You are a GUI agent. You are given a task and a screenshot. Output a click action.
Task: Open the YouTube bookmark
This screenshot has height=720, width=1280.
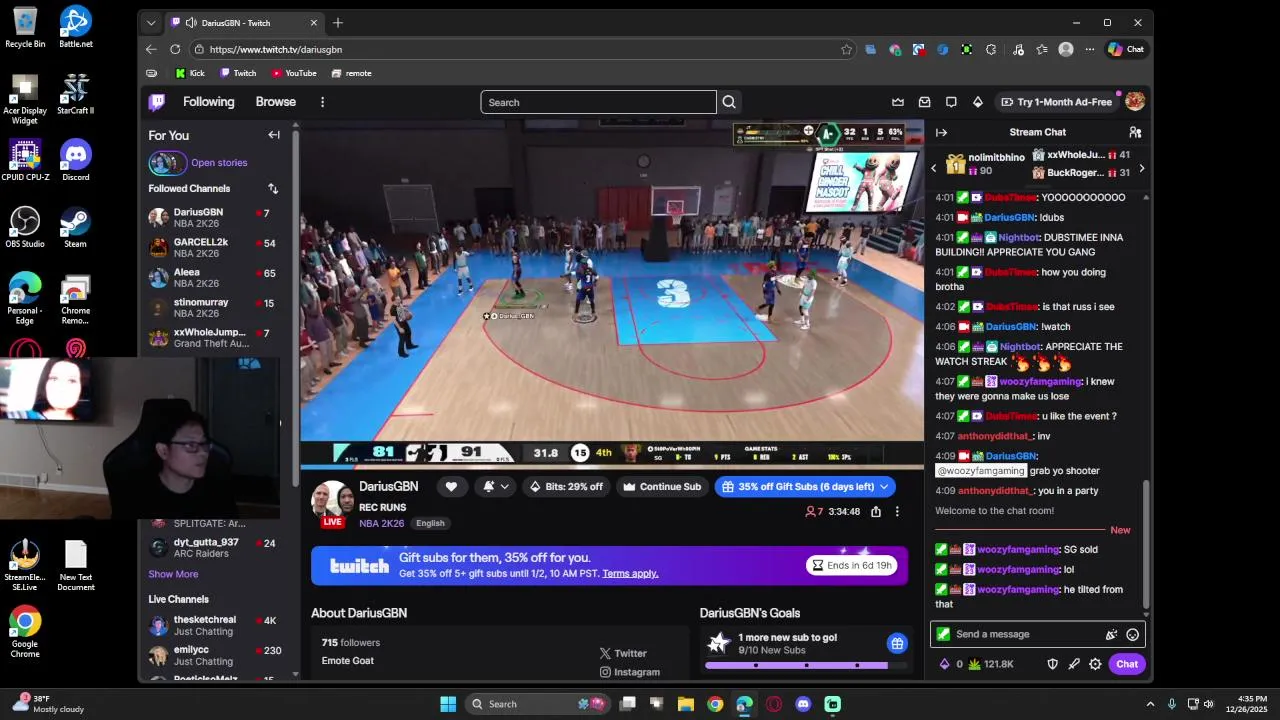click(x=294, y=73)
